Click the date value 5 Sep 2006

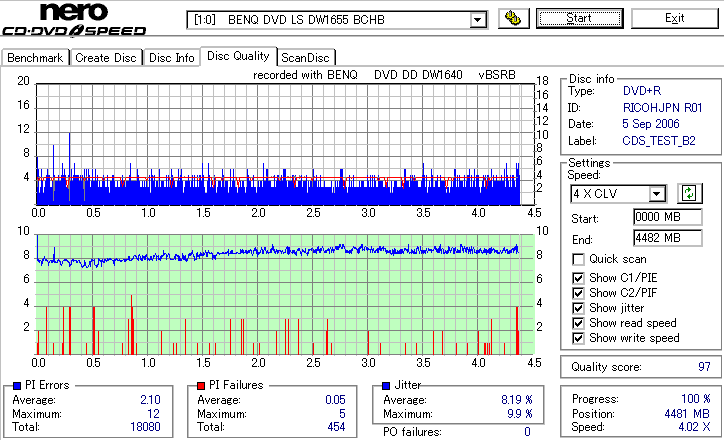point(651,124)
